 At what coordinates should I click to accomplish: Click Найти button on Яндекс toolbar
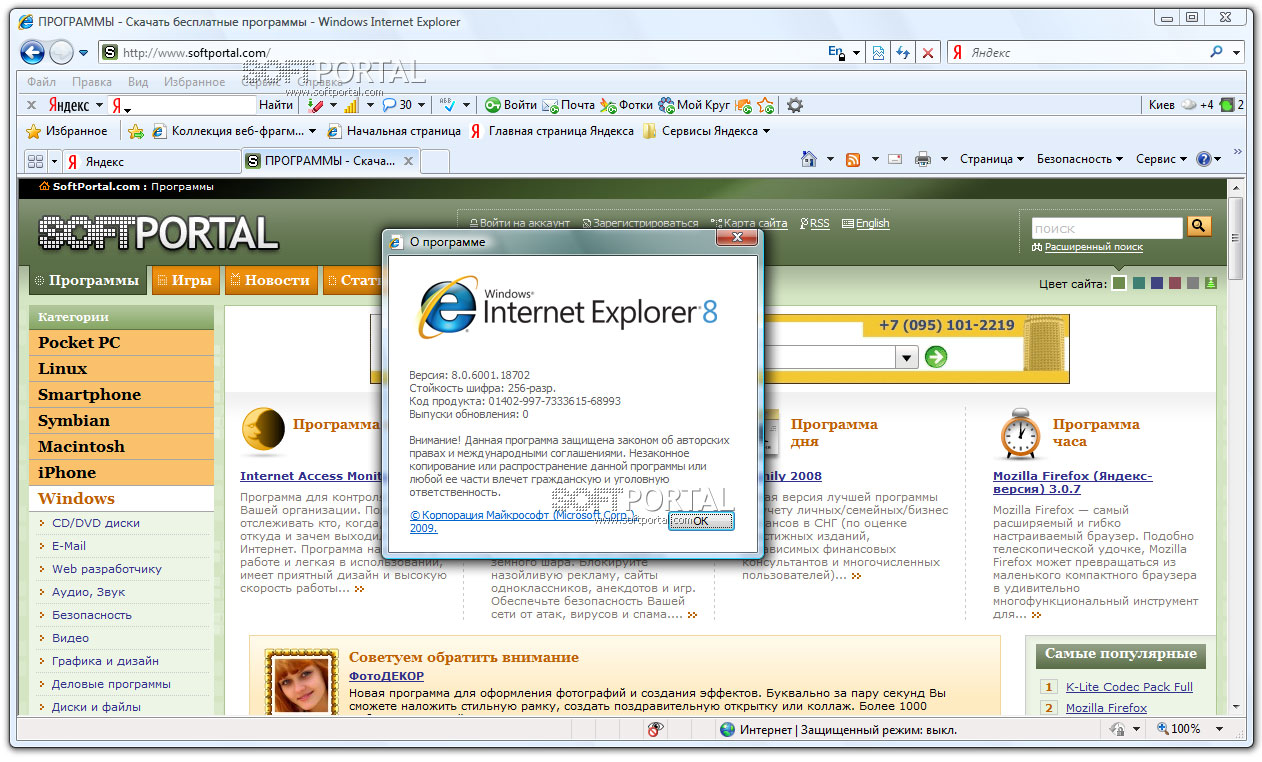point(276,105)
